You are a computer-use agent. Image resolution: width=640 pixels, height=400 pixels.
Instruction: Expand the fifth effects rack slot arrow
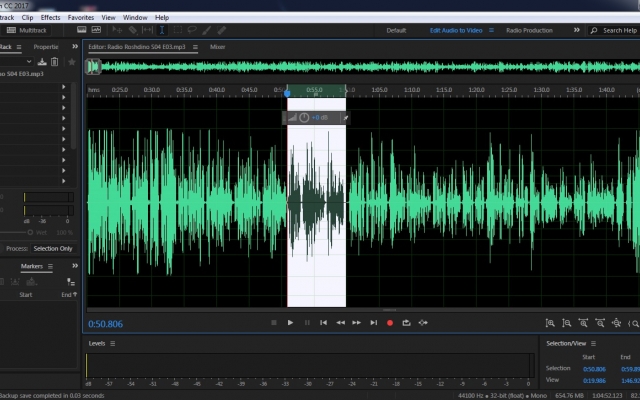coord(64,129)
